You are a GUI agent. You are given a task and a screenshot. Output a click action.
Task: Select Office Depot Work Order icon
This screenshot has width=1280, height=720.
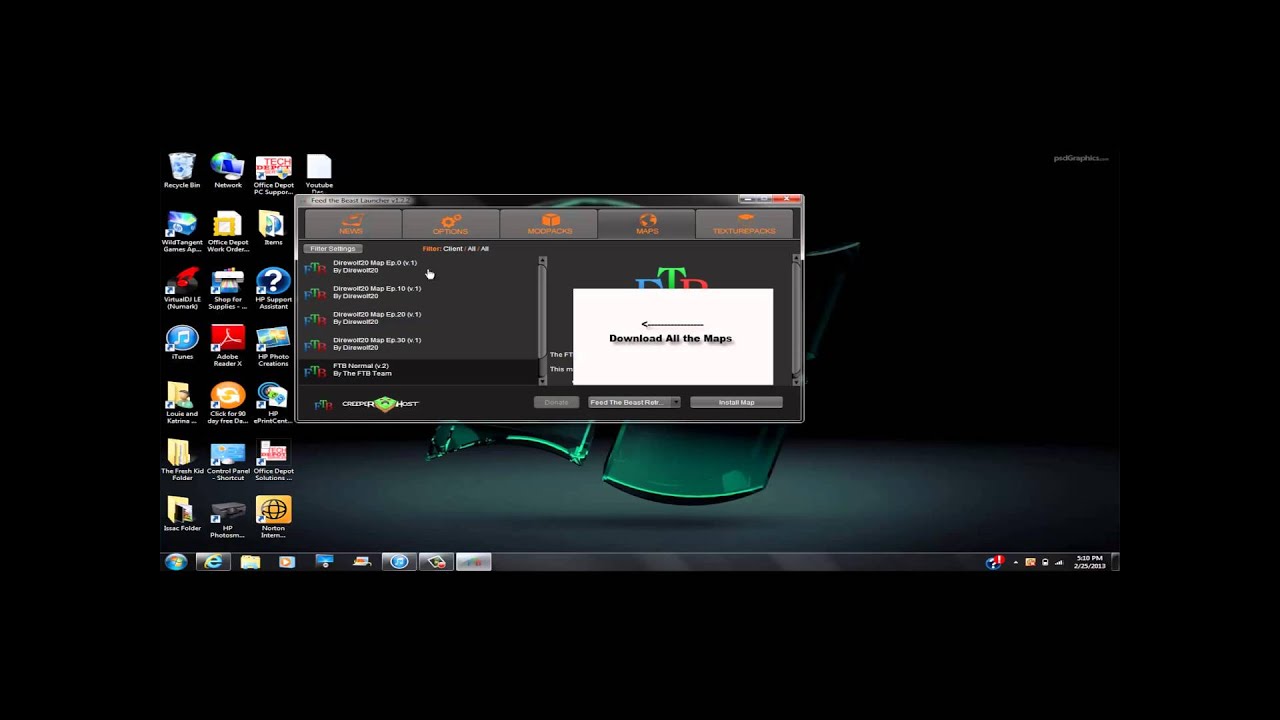pos(228,231)
